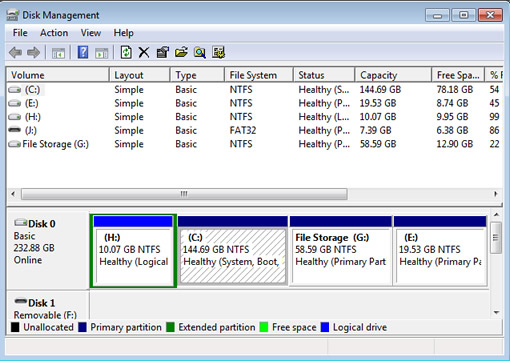Click the Disk 0 drive icon
The image size is (510, 361).
pos(20,222)
